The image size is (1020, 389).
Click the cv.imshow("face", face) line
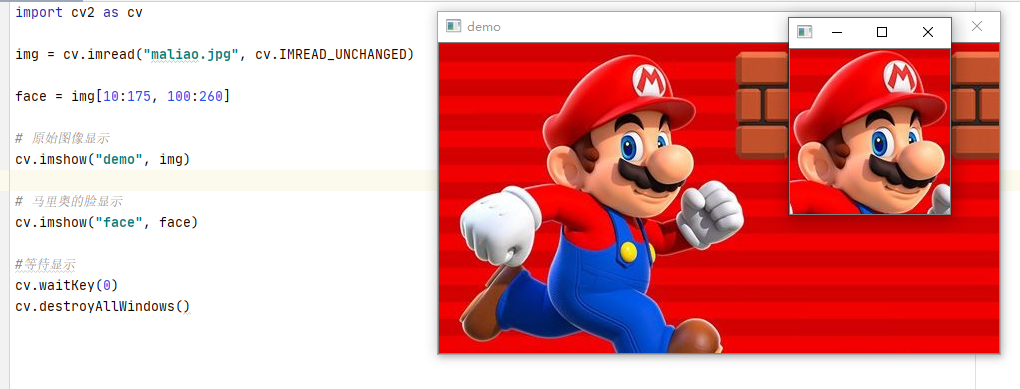click(107, 222)
